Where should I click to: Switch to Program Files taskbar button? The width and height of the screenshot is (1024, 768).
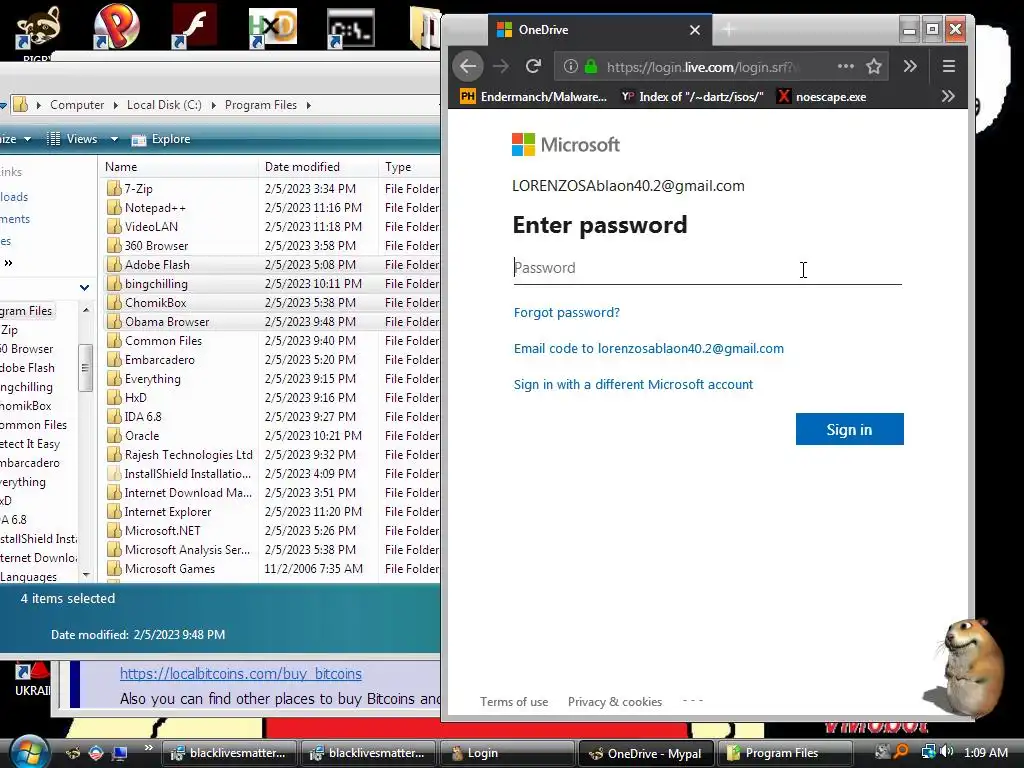pos(785,753)
